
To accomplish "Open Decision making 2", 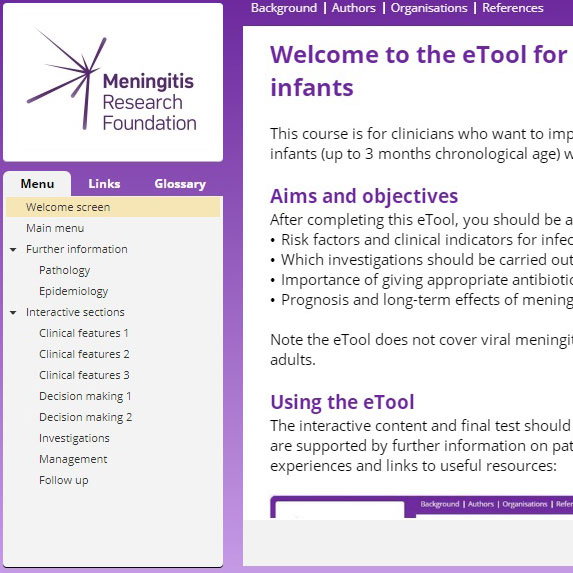I will [86, 417].
